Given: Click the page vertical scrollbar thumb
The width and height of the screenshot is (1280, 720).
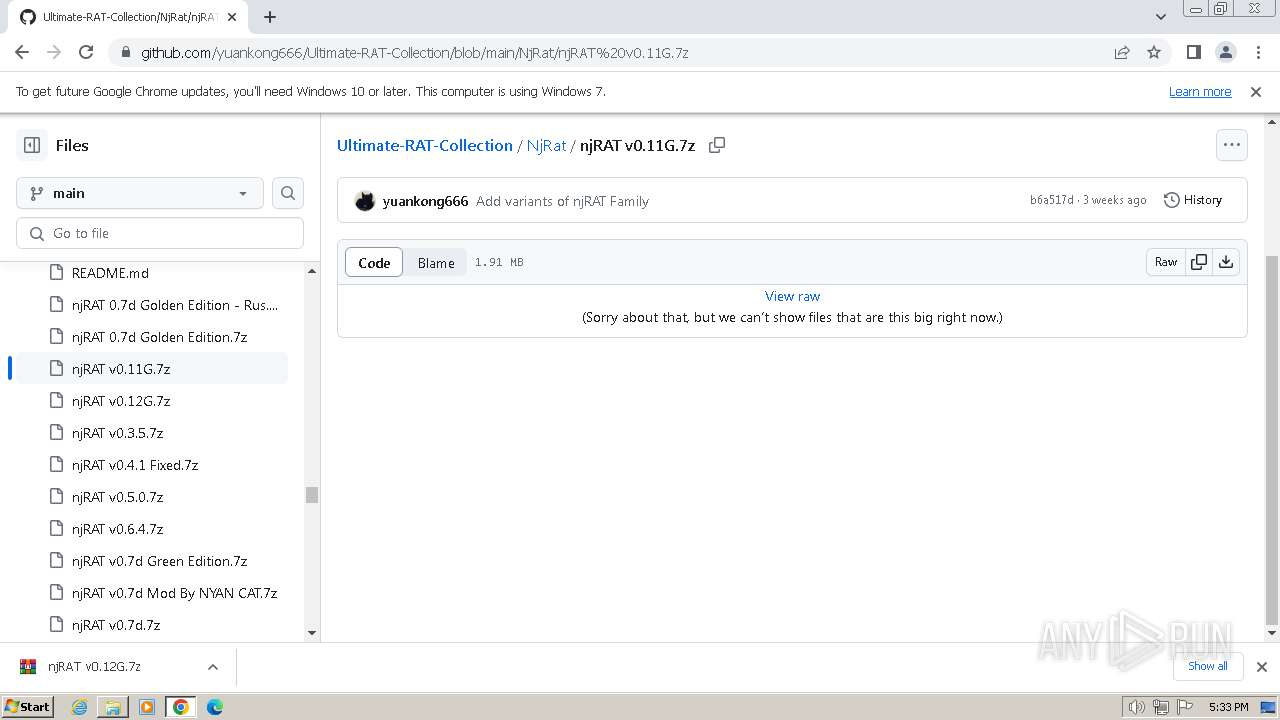Looking at the screenshot, I should pos(1272,438).
